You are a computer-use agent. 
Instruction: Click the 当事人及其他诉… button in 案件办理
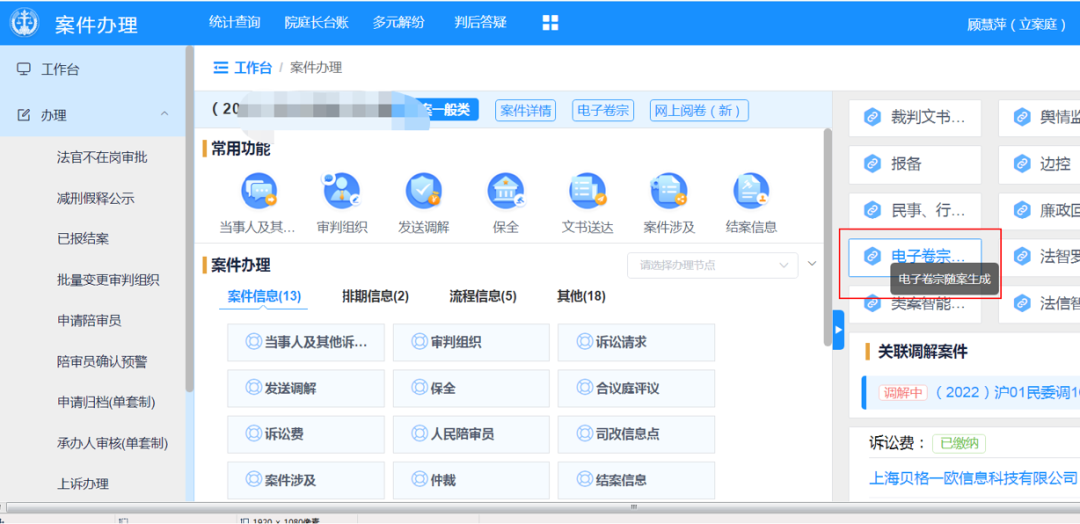pos(306,342)
